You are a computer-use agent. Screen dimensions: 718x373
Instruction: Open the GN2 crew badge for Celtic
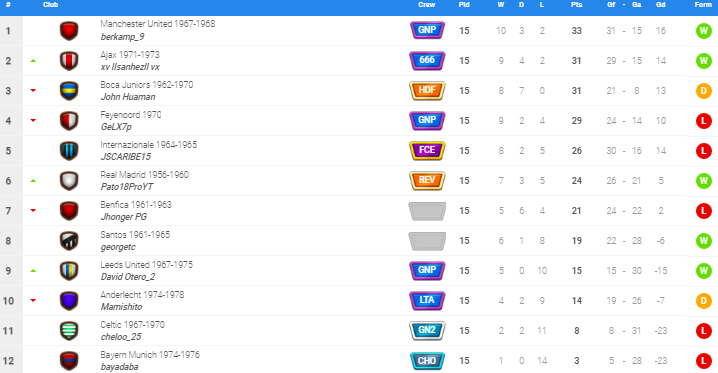click(427, 330)
